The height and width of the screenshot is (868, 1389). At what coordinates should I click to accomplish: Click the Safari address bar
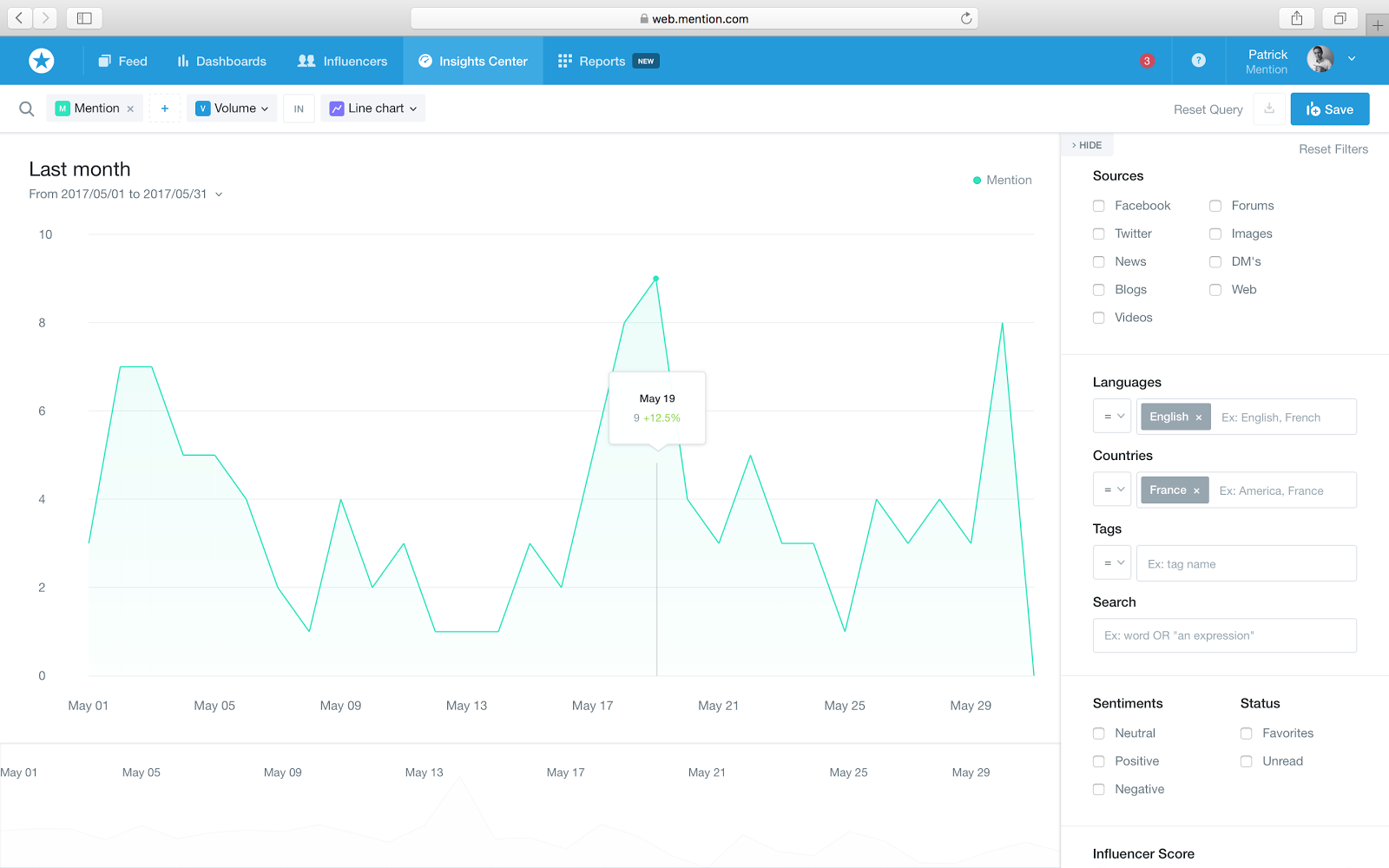(x=694, y=18)
